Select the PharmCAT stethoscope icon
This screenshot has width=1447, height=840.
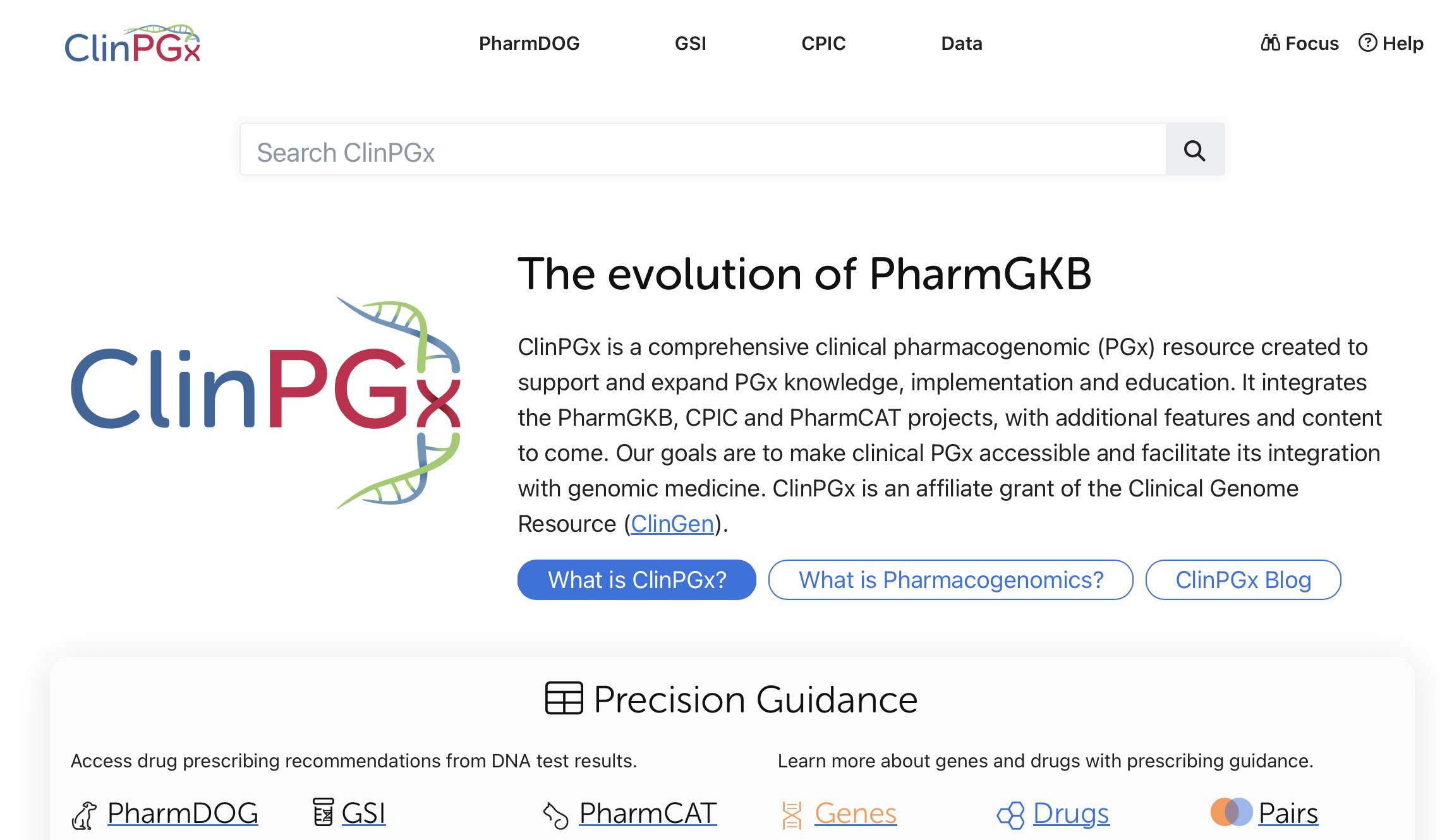(555, 814)
